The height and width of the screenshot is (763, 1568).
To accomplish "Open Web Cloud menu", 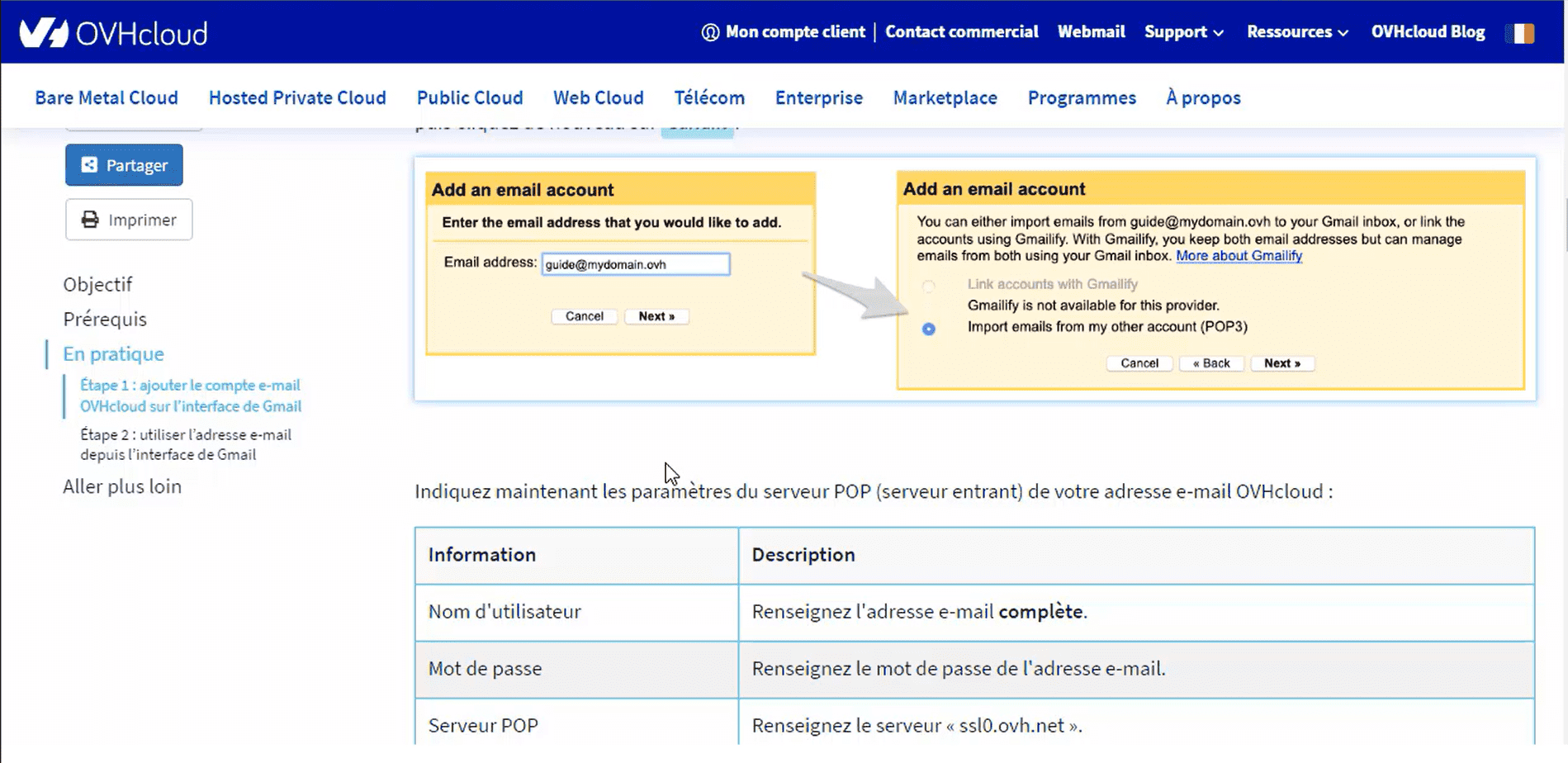I will pos(599,97).
